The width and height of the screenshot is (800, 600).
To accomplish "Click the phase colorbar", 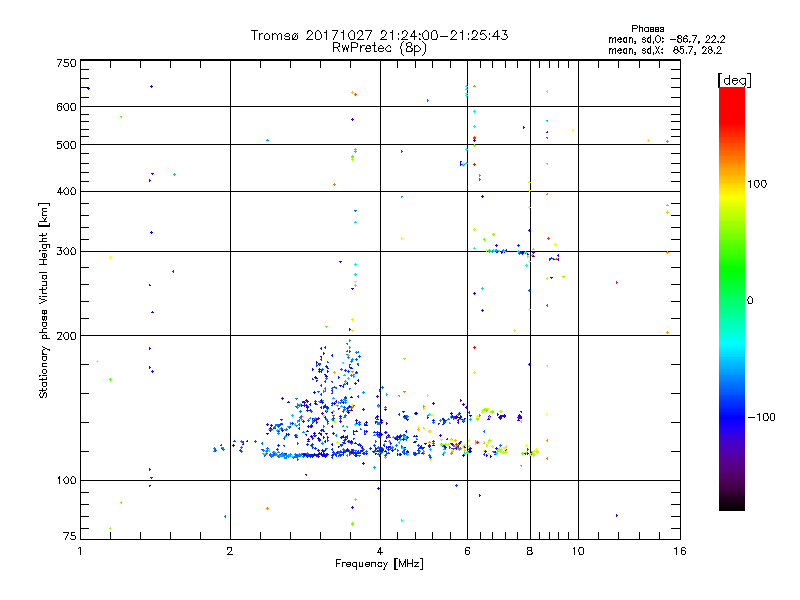I will click(x=732, y=298).
